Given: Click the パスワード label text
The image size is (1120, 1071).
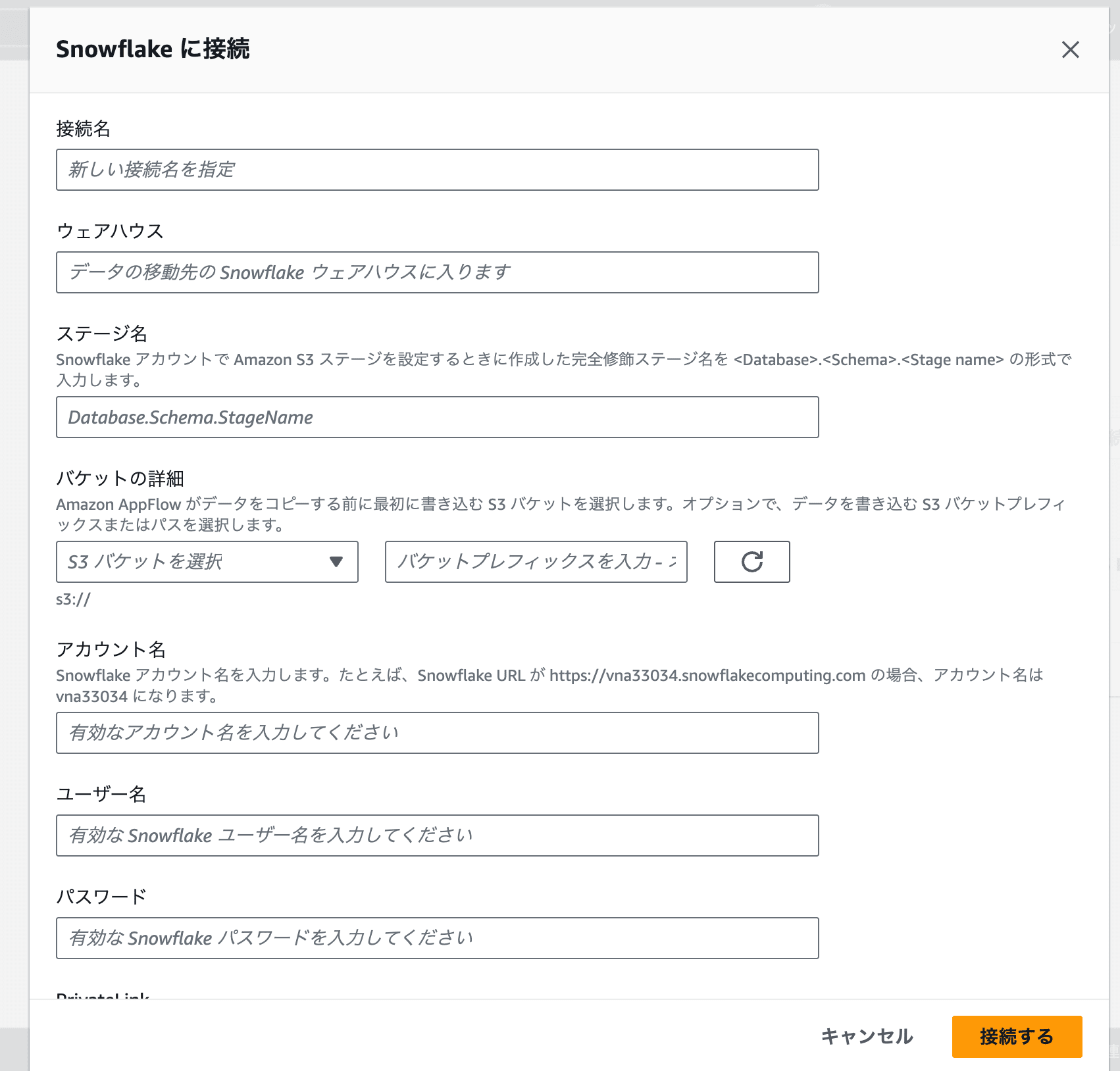Looking at the screenshot, I should click(102, 897).
